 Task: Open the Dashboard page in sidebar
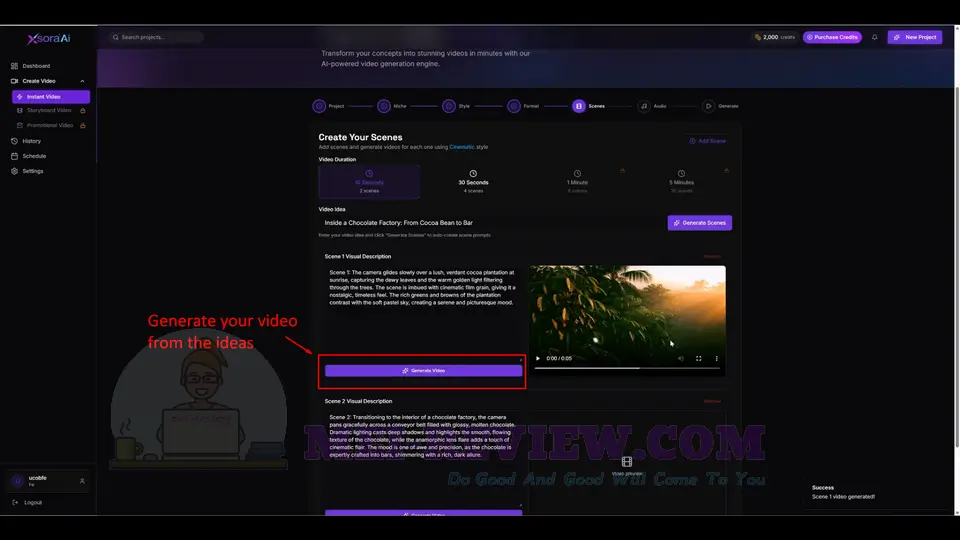coord(36,66)
